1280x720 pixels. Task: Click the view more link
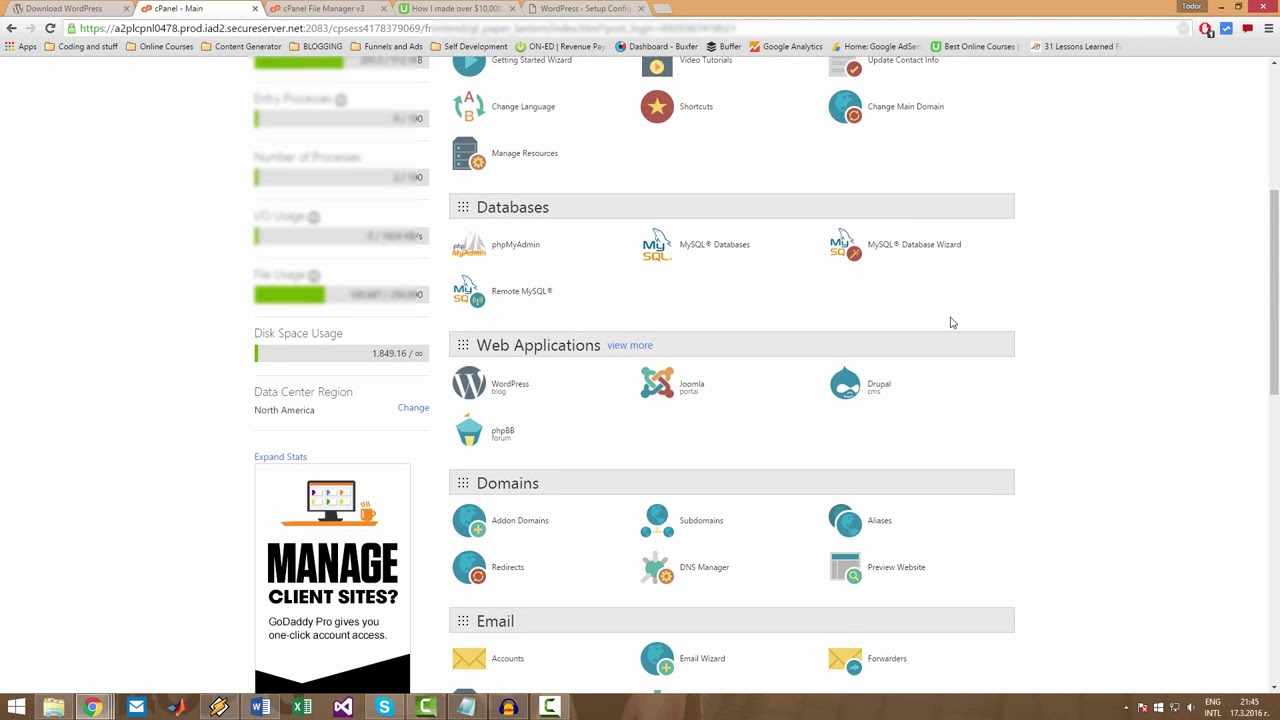click(629, 345)
